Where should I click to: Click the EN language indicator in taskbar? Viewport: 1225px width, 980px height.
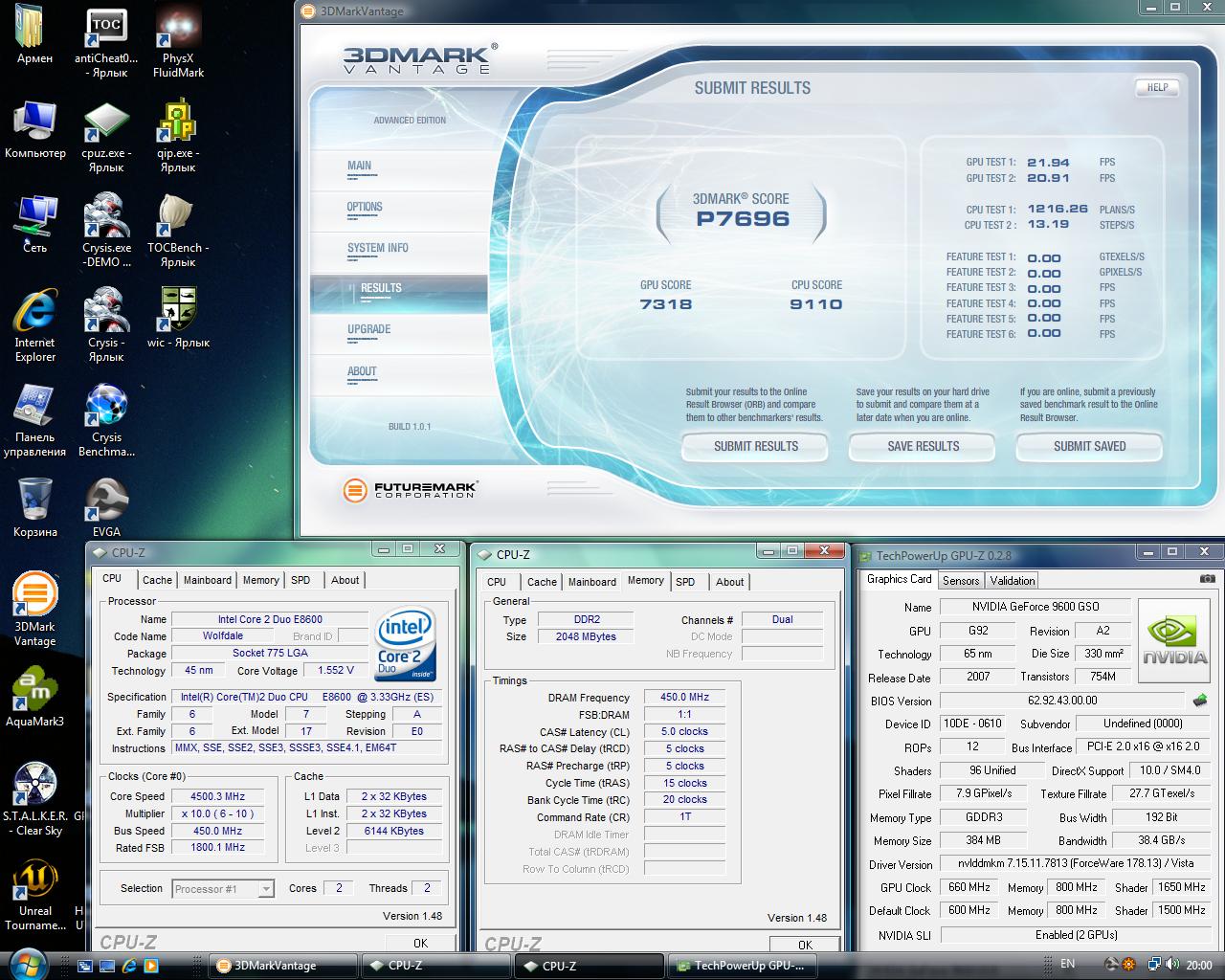(1068, 964)
